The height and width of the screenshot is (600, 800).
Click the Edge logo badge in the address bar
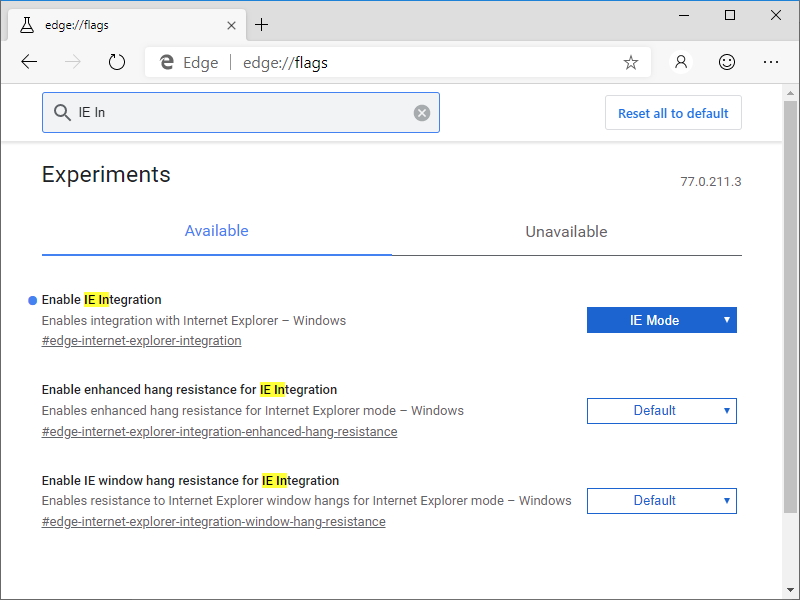tap(166, 61)
